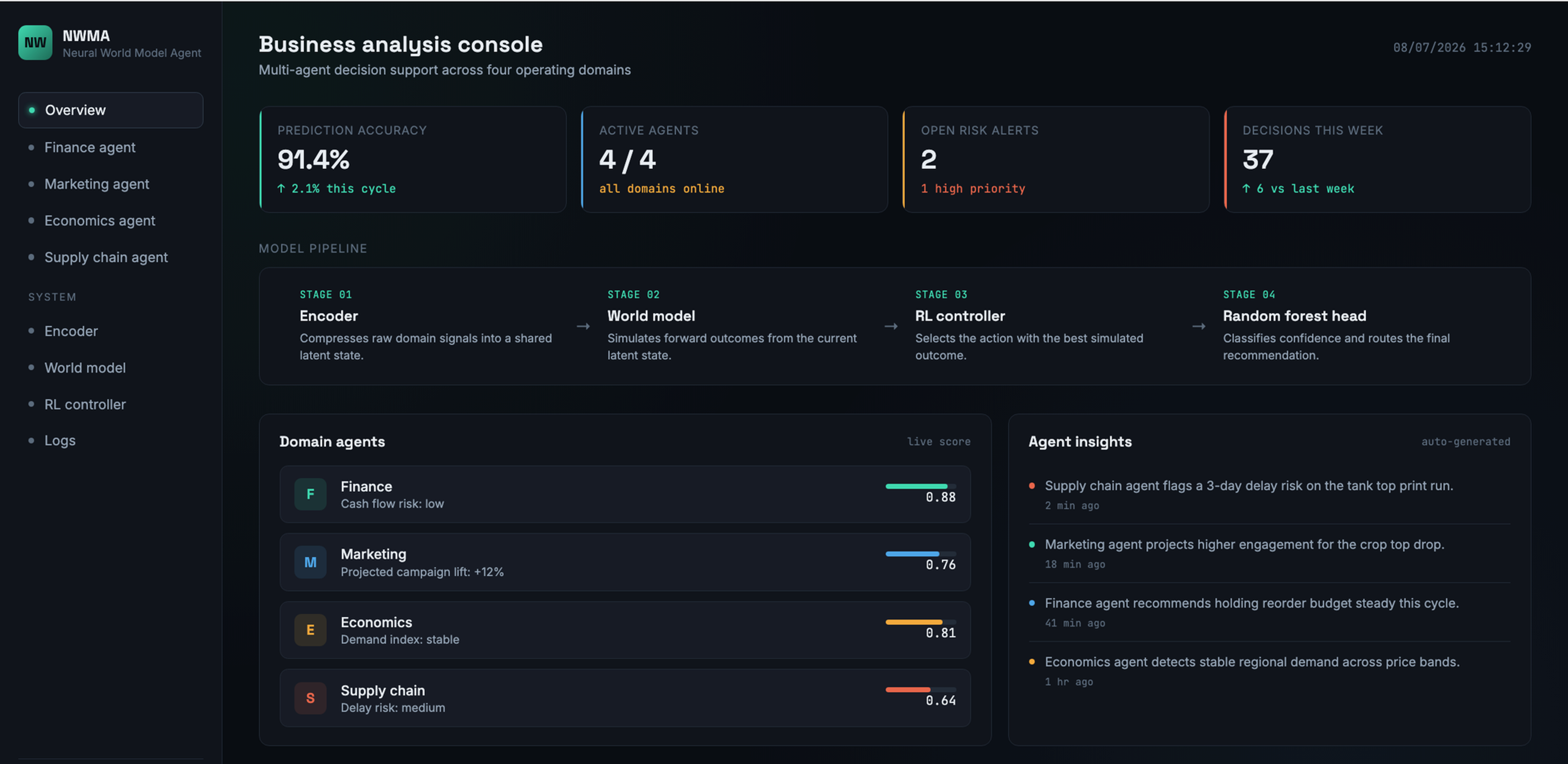Open the Open Risk Alerts card
1568x764 pixels.
1055,159
